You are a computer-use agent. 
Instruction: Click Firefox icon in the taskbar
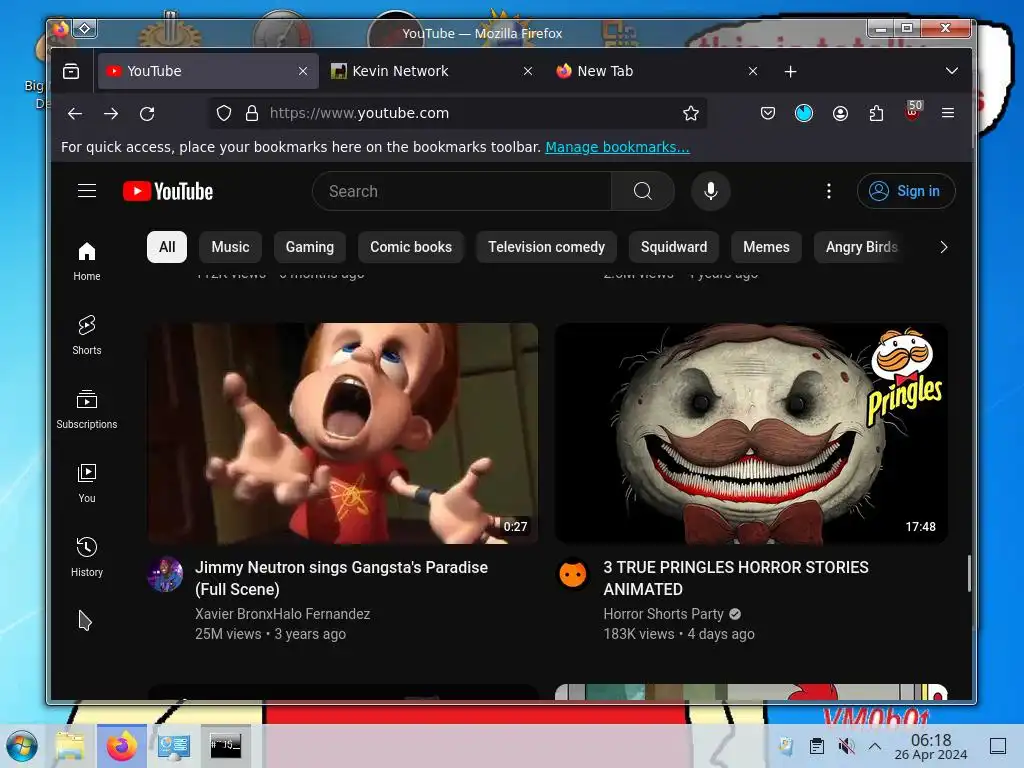(122, 746)
